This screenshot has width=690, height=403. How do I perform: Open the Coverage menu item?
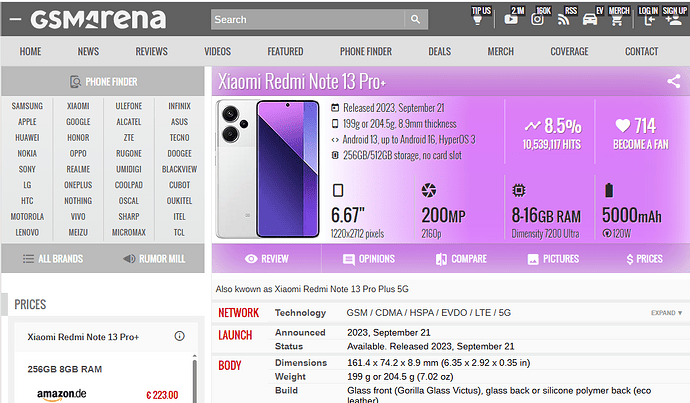tap(569, 51)
